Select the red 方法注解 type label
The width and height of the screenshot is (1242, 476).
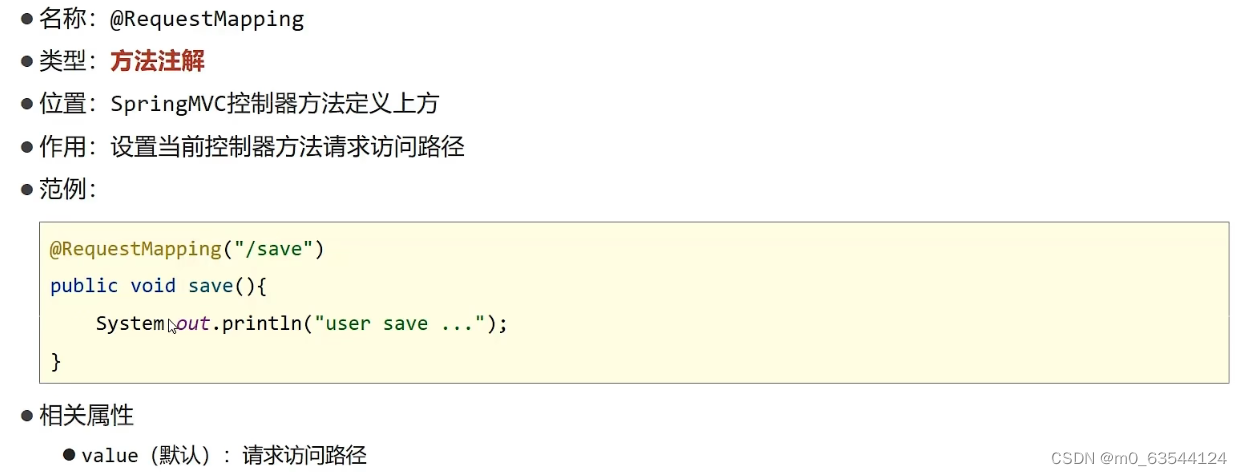tap(157, 62)
